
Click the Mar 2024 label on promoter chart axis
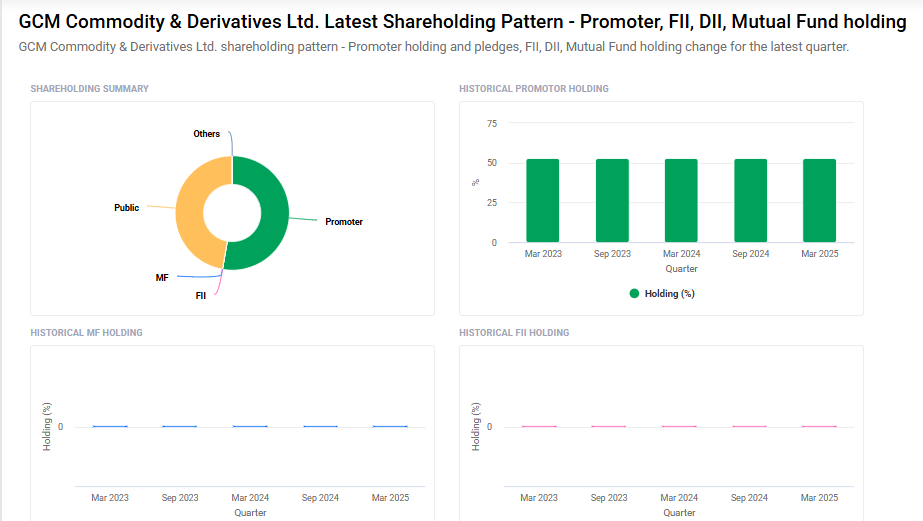click(x=682, y=254)
